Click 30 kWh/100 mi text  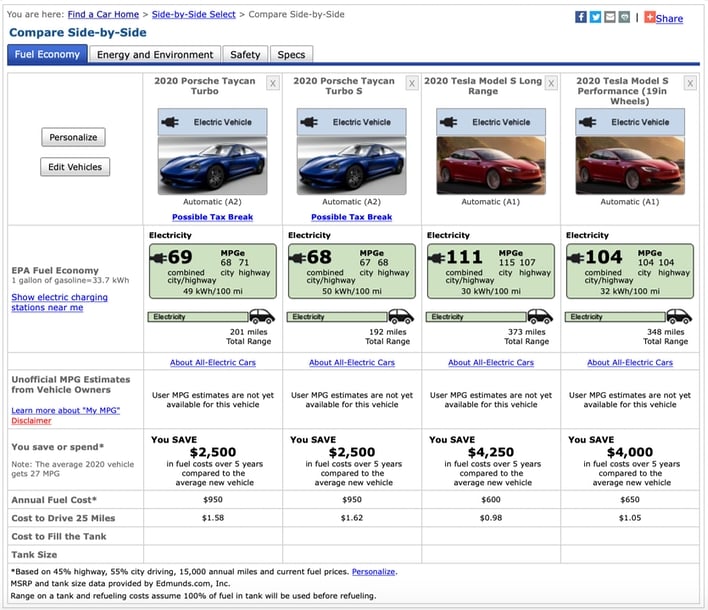[x=491, y=291]
